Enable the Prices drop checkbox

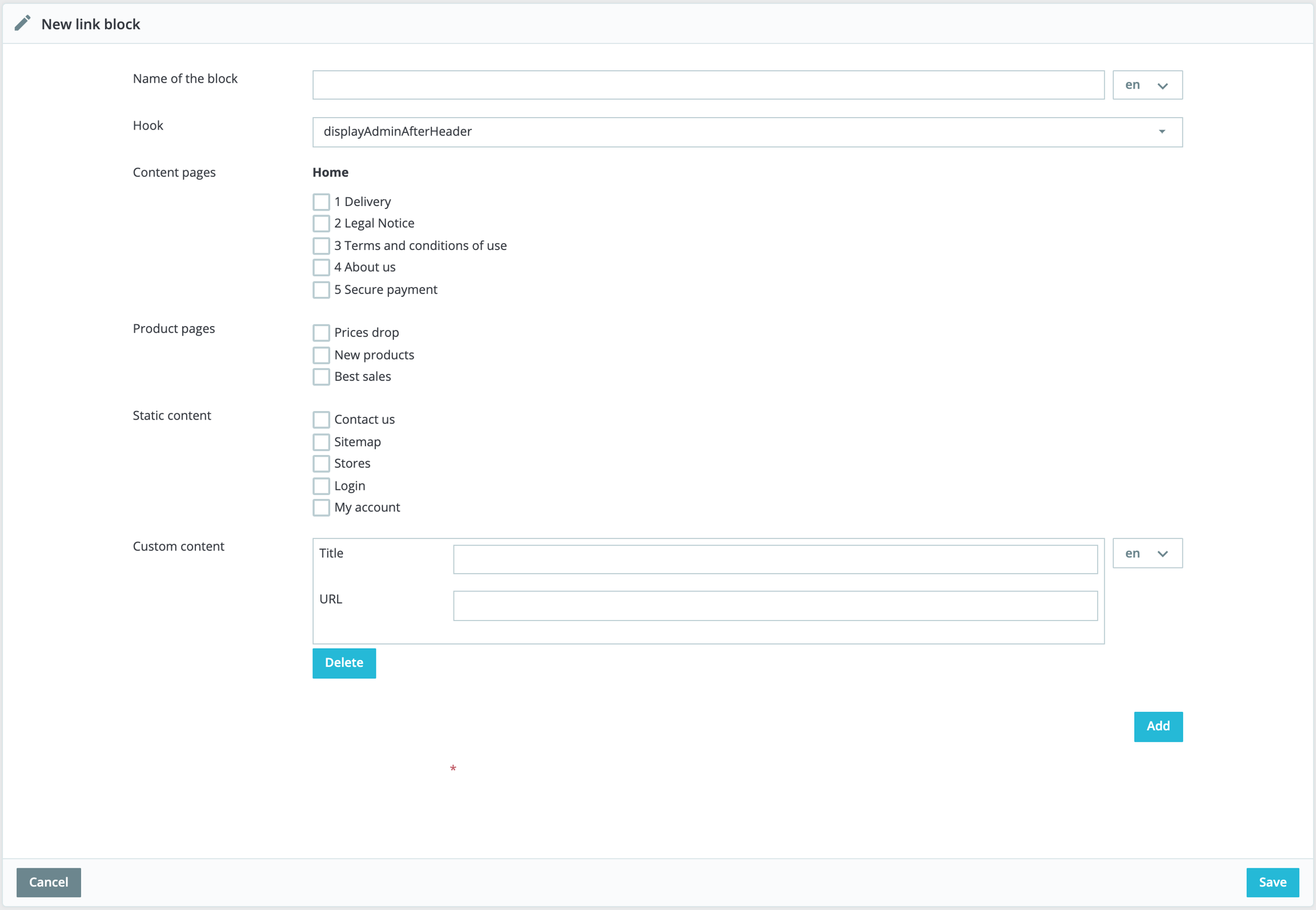point(321,332)
